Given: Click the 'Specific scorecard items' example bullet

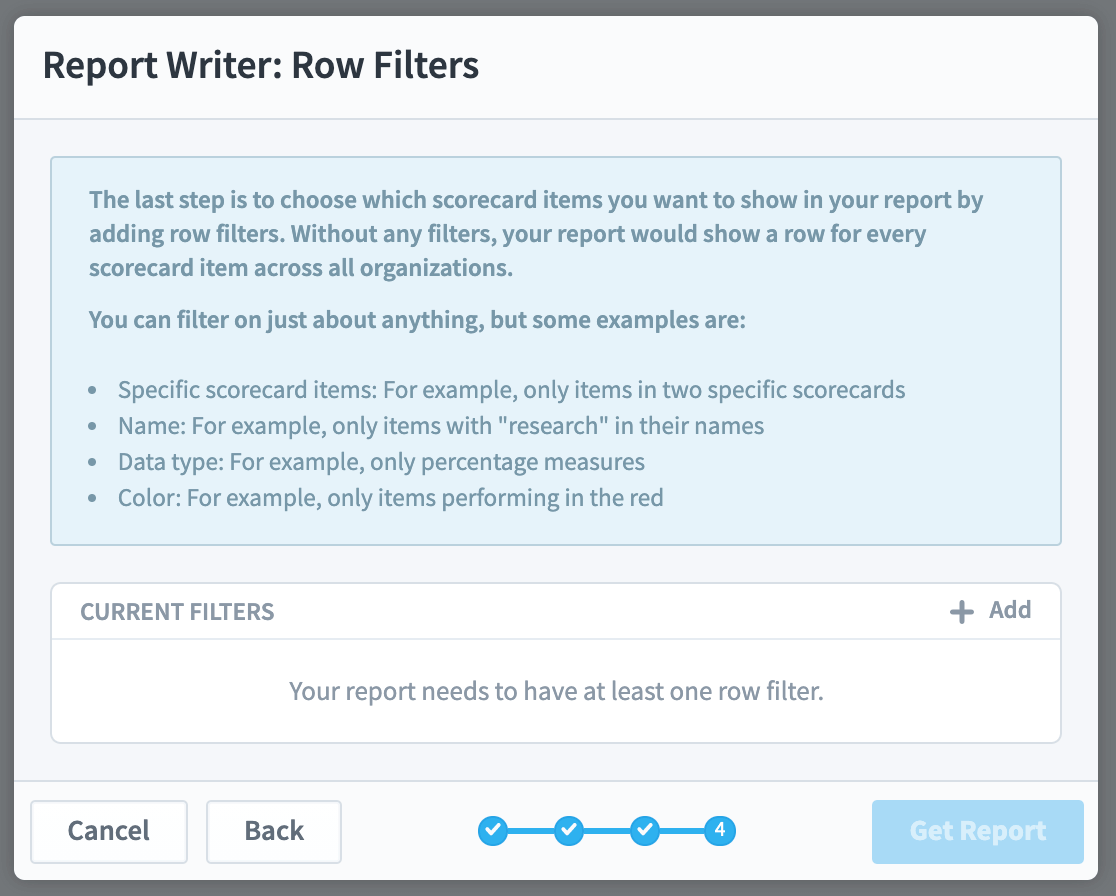Looking at the screenshot, I should point(512,390).
